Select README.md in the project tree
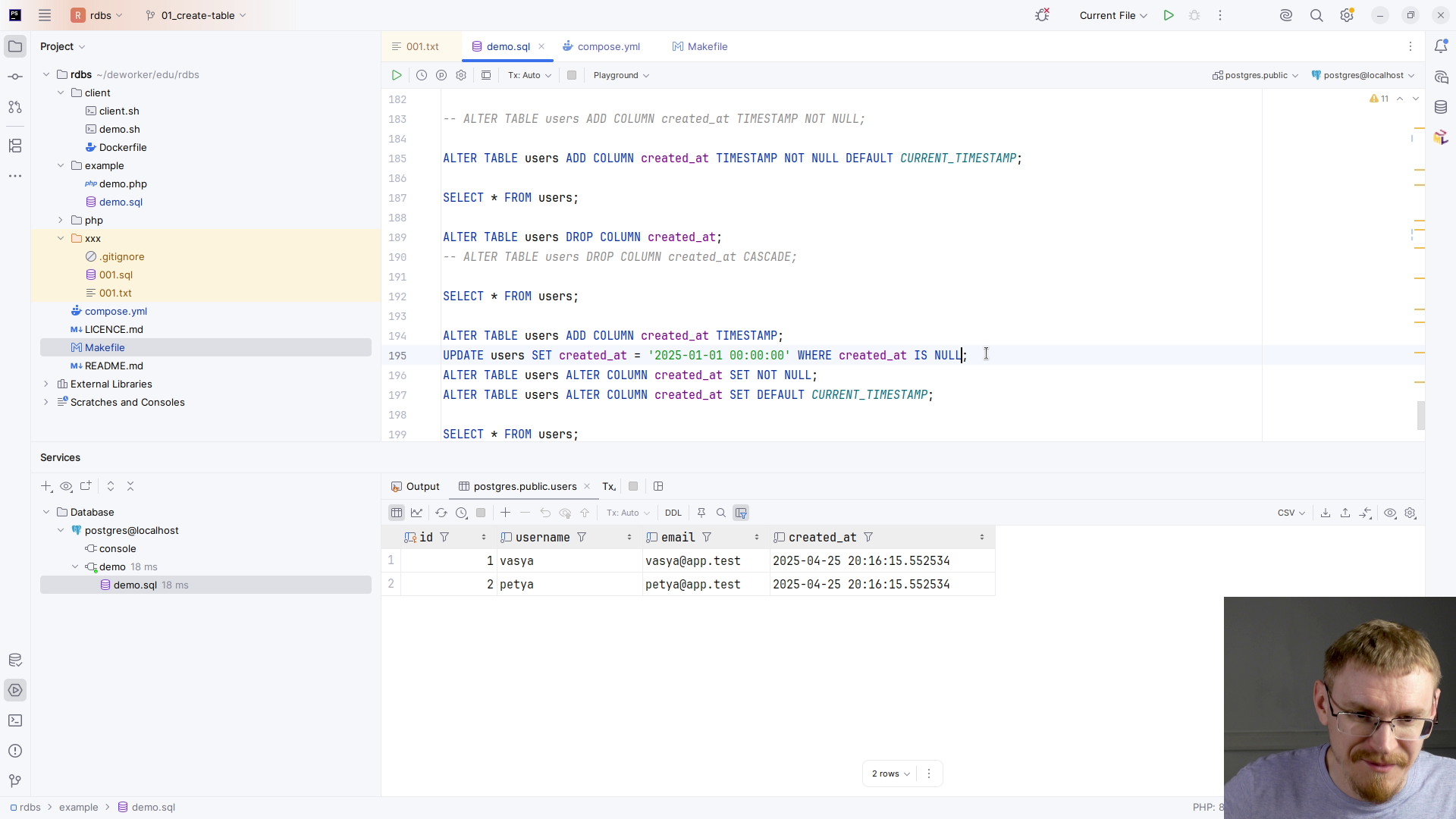1456x819 pixels. (114, 366)
